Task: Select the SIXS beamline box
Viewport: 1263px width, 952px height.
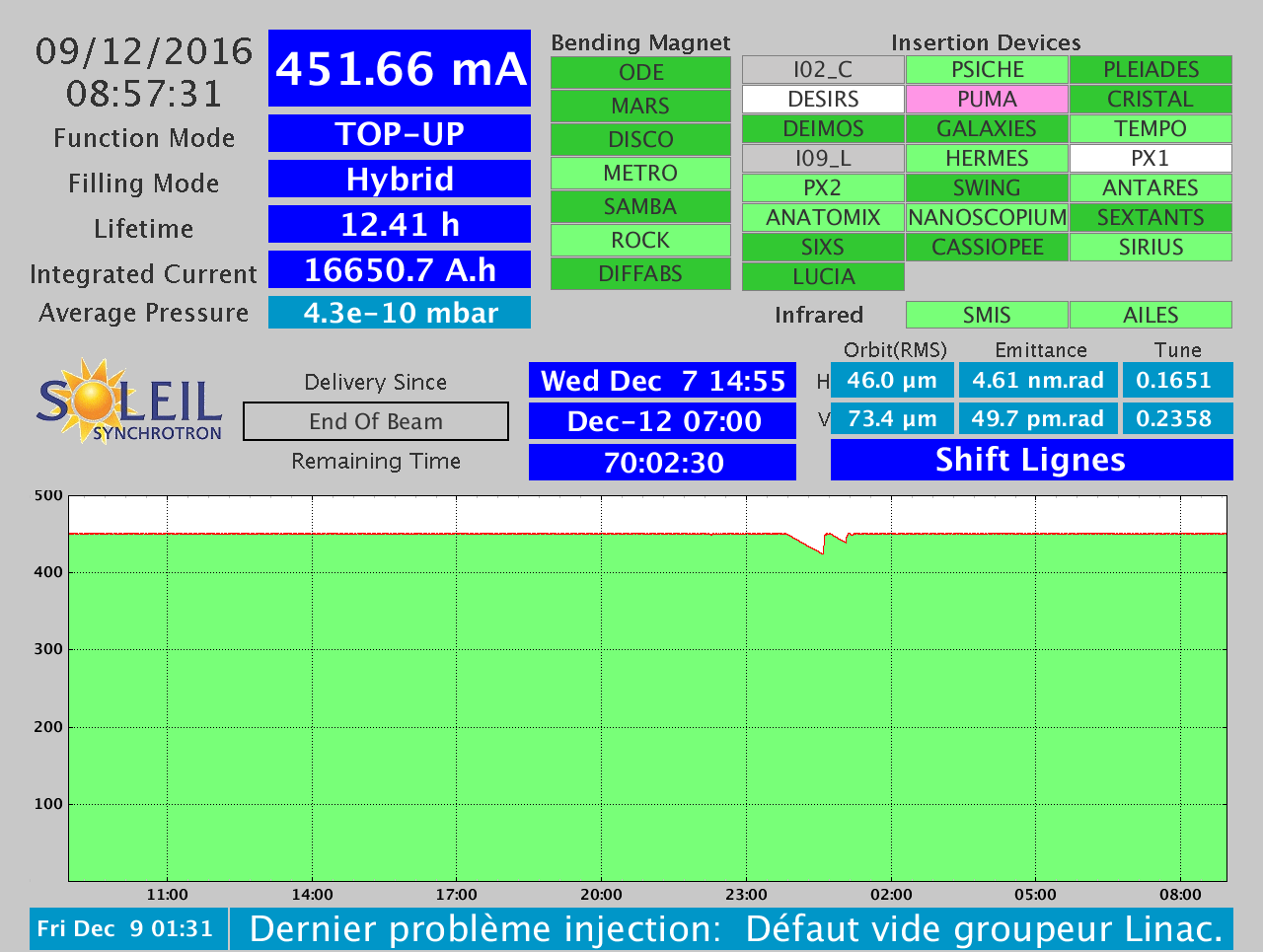Action: 823,248
